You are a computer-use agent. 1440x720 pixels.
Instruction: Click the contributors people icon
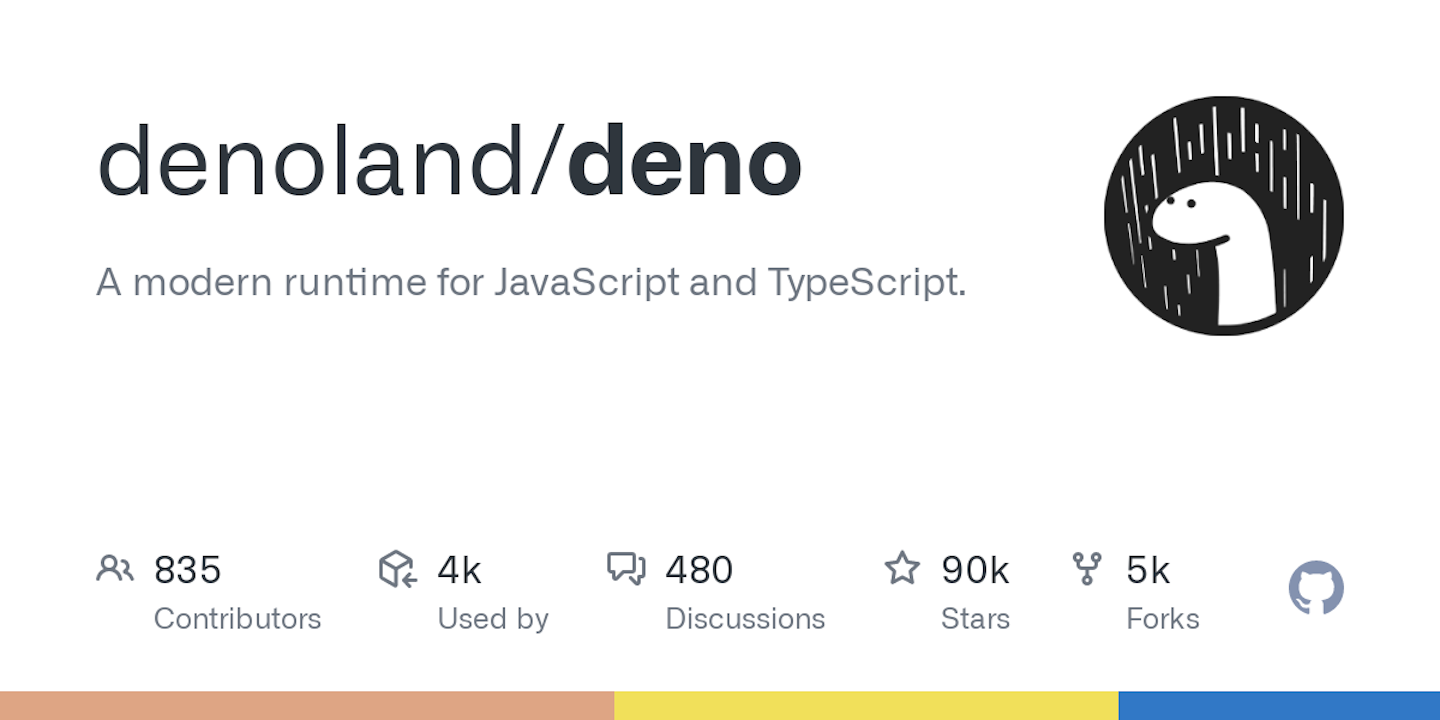(115, 569)
